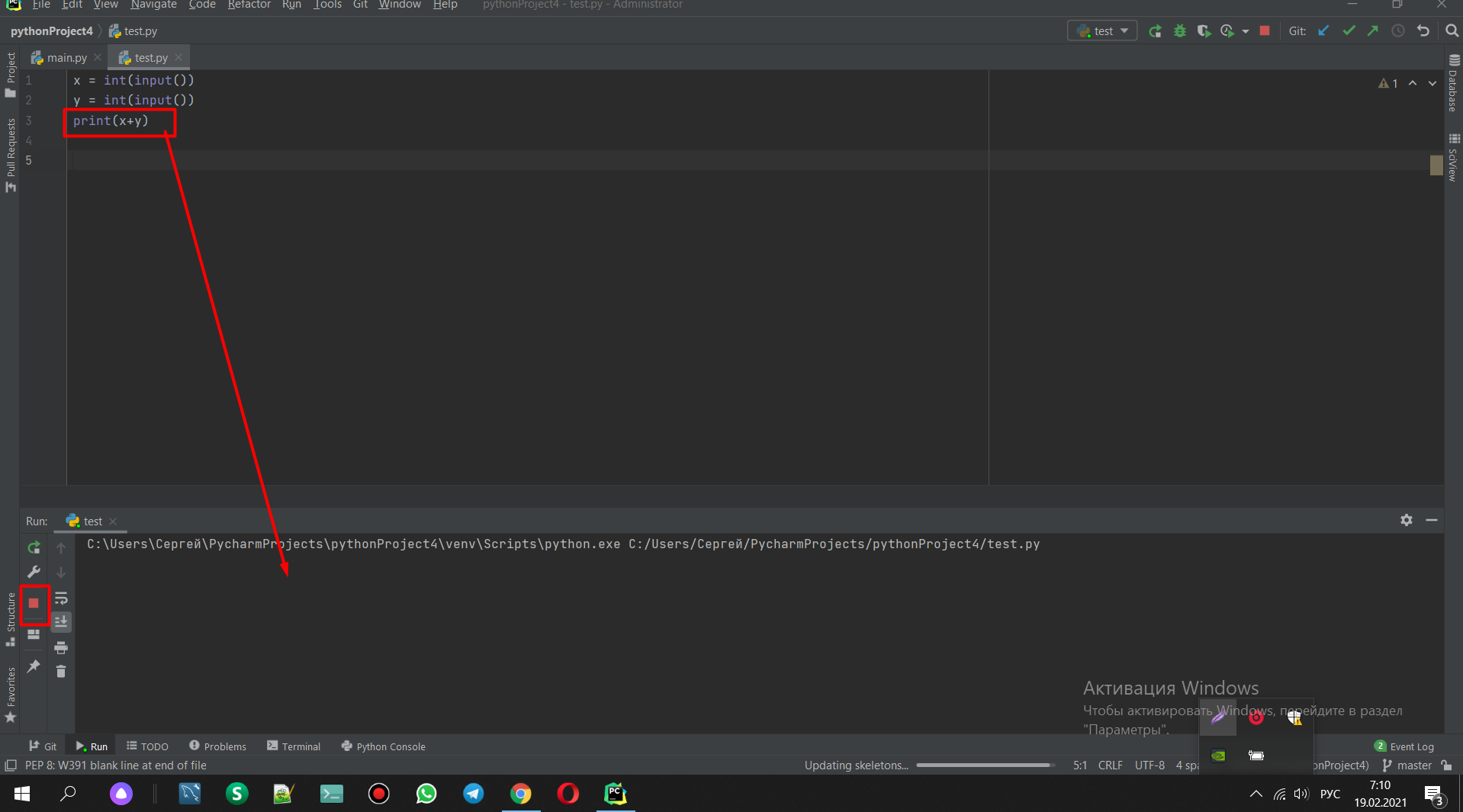This screenshot has width=1463, height=812.
Task: Open the 'test' run configuration dropdown
Action: click(1102, 31)
